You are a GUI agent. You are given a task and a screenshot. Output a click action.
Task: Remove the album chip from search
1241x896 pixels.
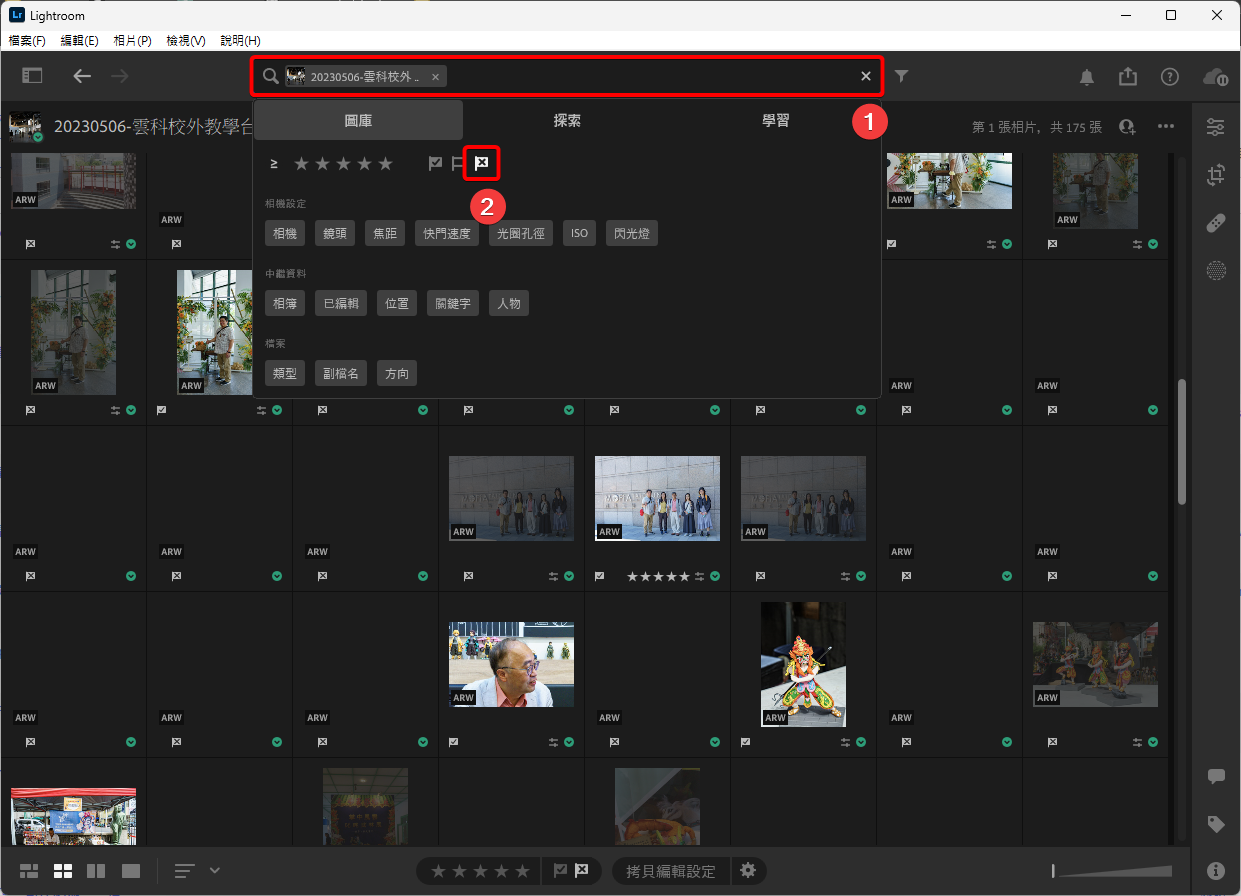[x=435, y=77]
